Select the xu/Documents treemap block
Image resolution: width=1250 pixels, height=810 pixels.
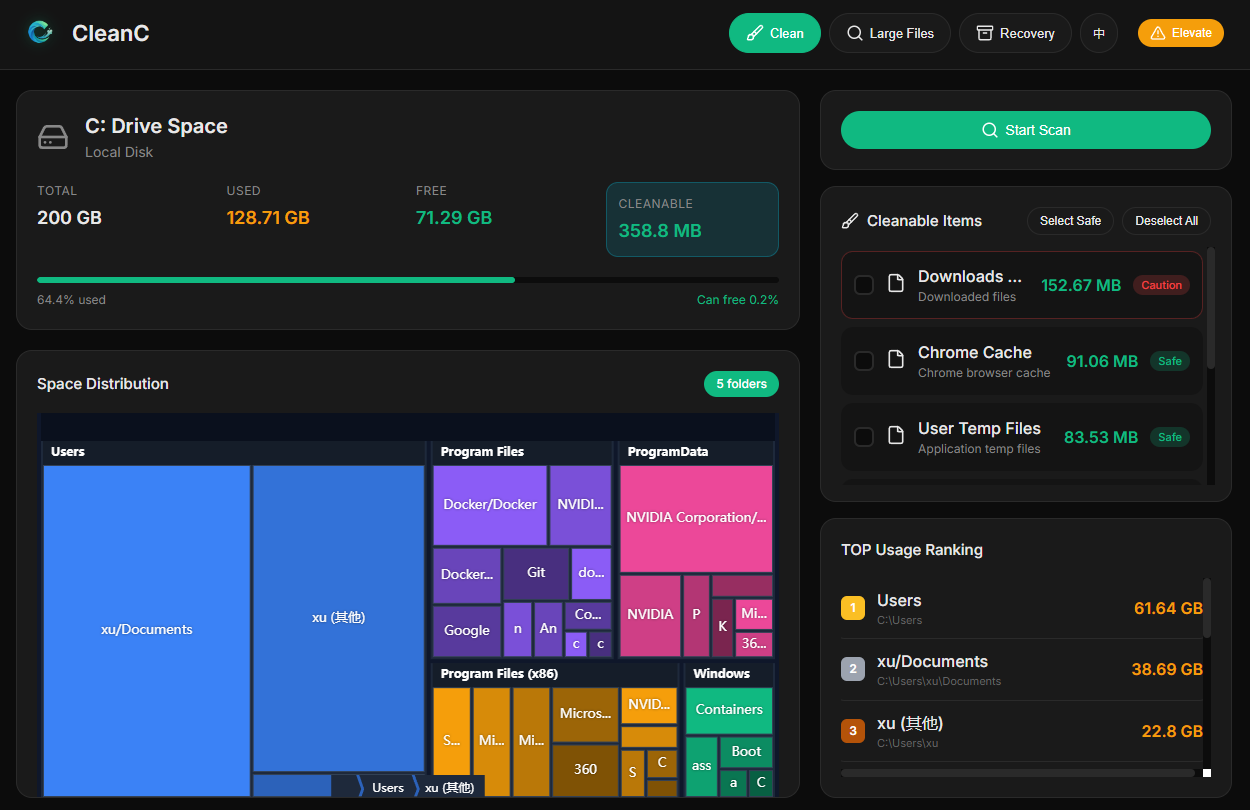147,629
